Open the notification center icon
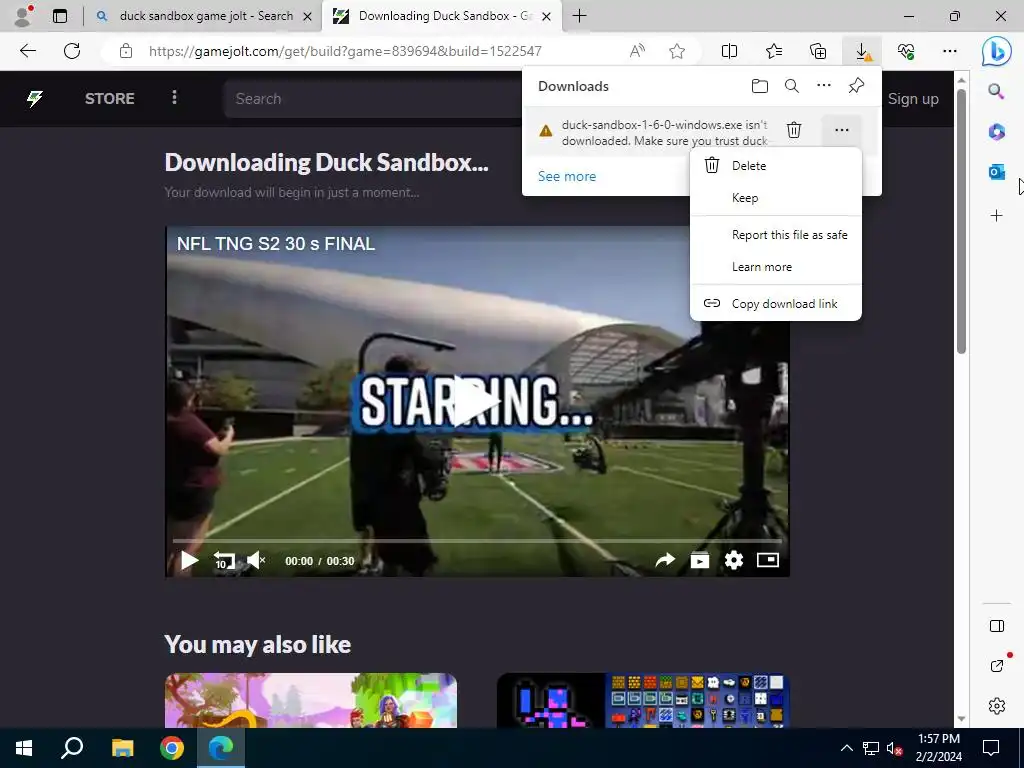Viewport: 1024px width, 768px height. (x=991, y=748)
